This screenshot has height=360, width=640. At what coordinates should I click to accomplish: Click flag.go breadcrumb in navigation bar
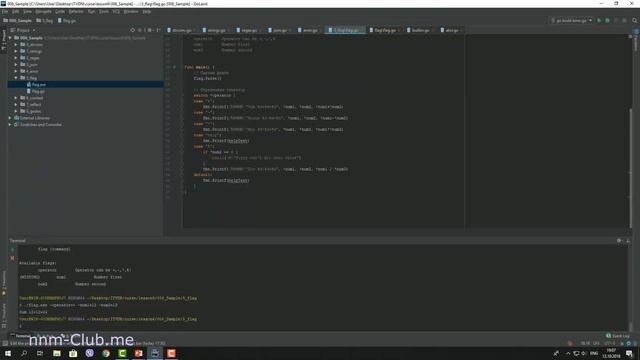[67, 20]
